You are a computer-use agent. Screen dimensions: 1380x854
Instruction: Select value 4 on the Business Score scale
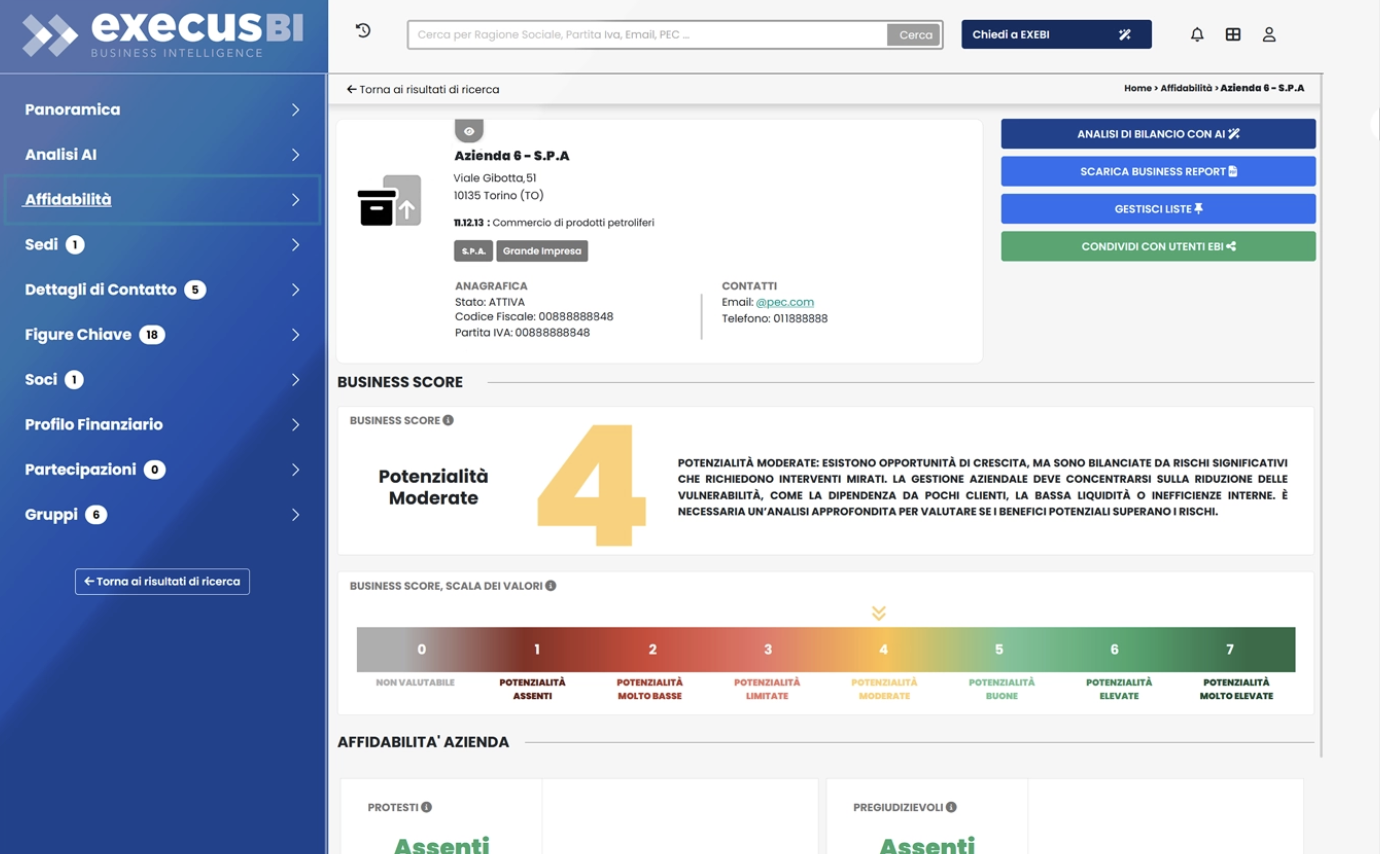[883, 649]
